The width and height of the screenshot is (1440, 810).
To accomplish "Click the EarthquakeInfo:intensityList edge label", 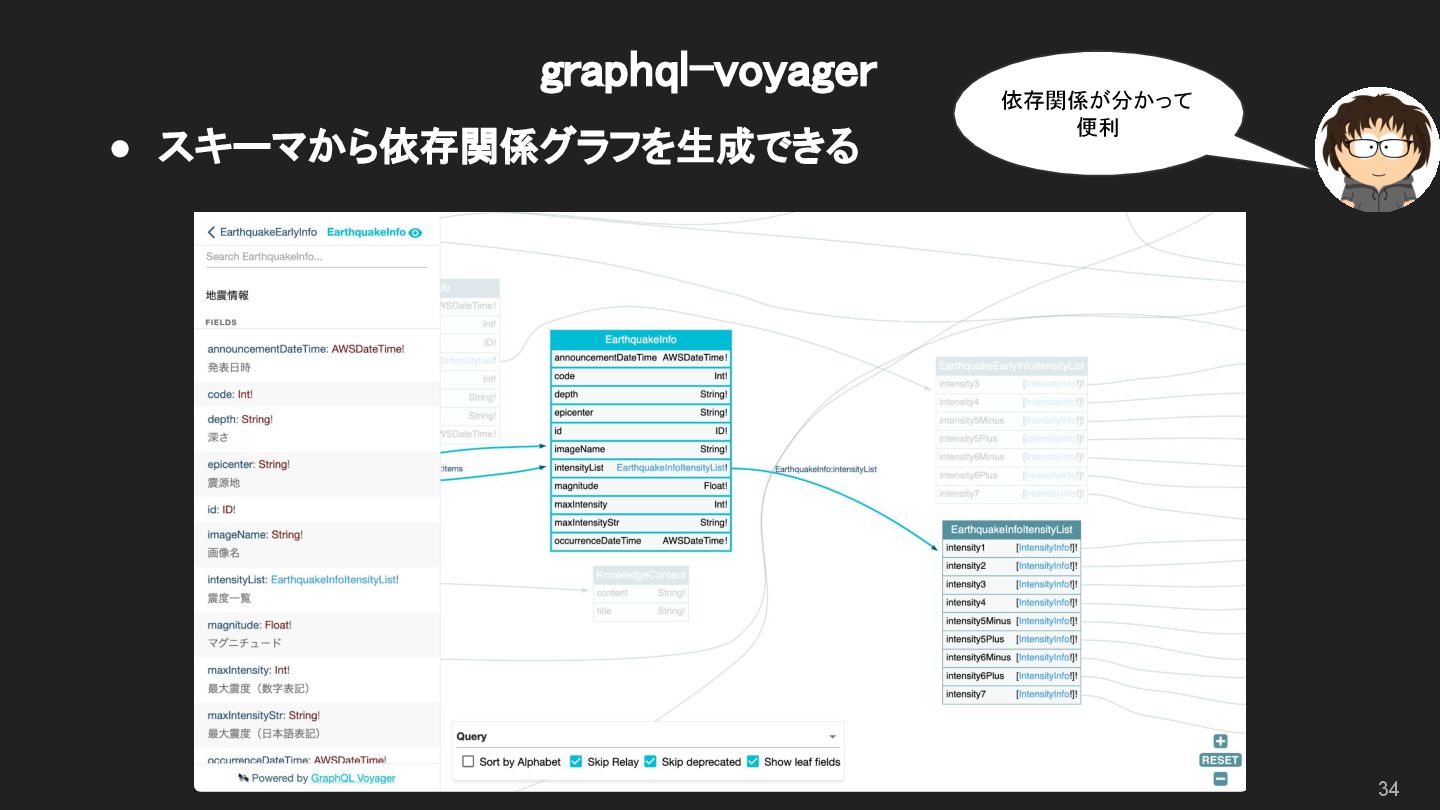I will (x=826, y=469).
